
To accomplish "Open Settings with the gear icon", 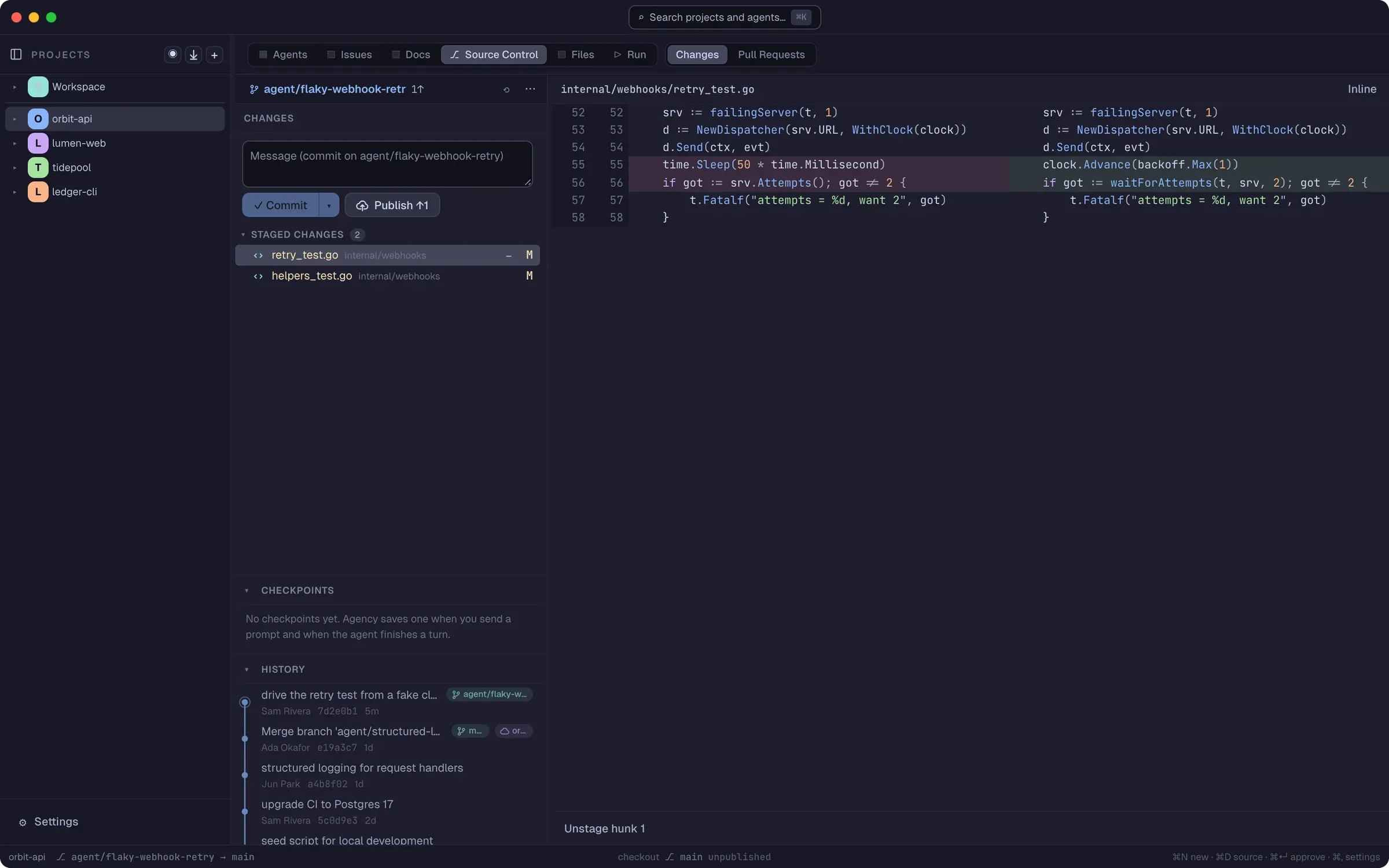I will (x=23, y=822).
